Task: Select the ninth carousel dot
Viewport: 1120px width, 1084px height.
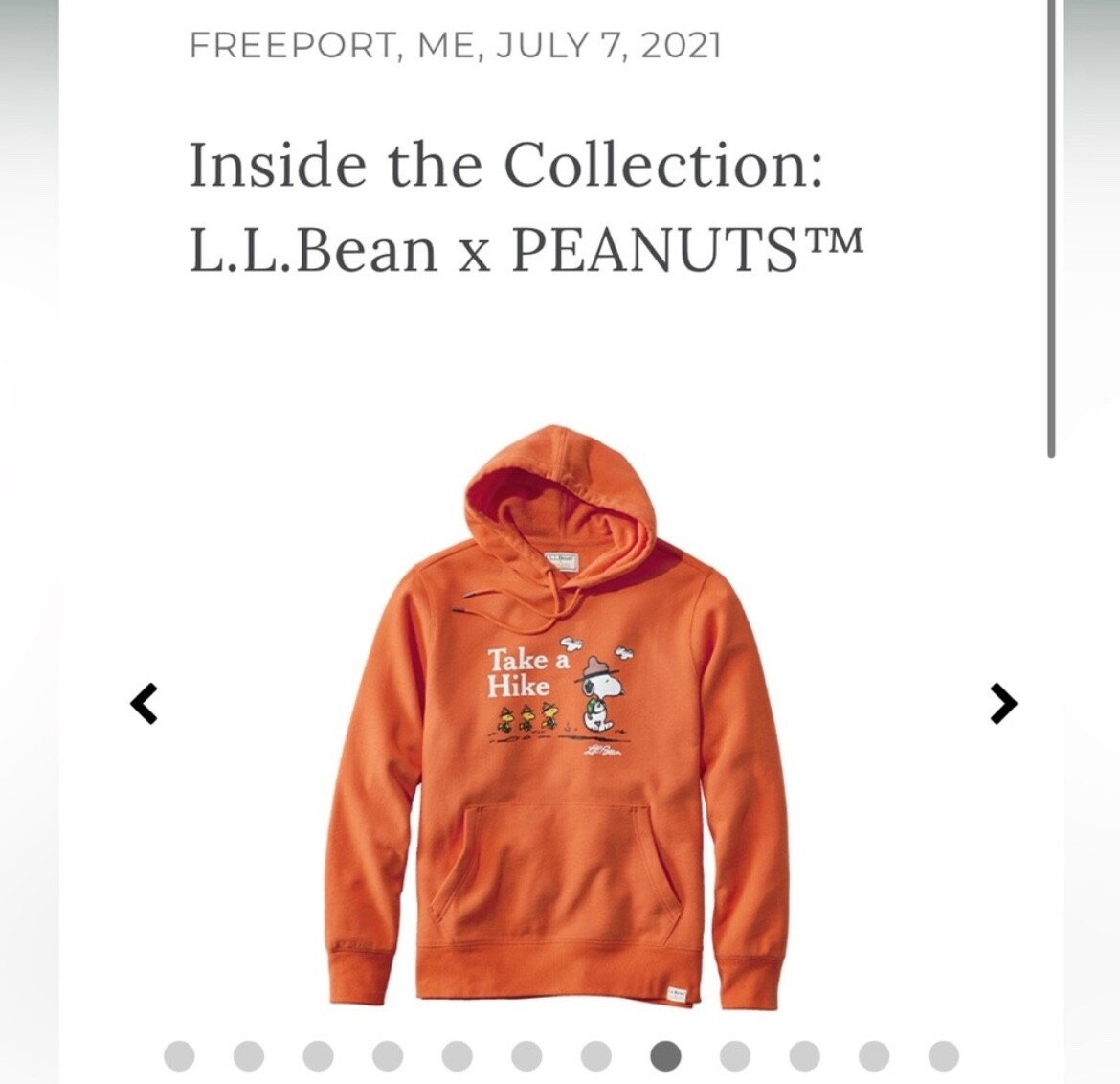Action: 735,1055
